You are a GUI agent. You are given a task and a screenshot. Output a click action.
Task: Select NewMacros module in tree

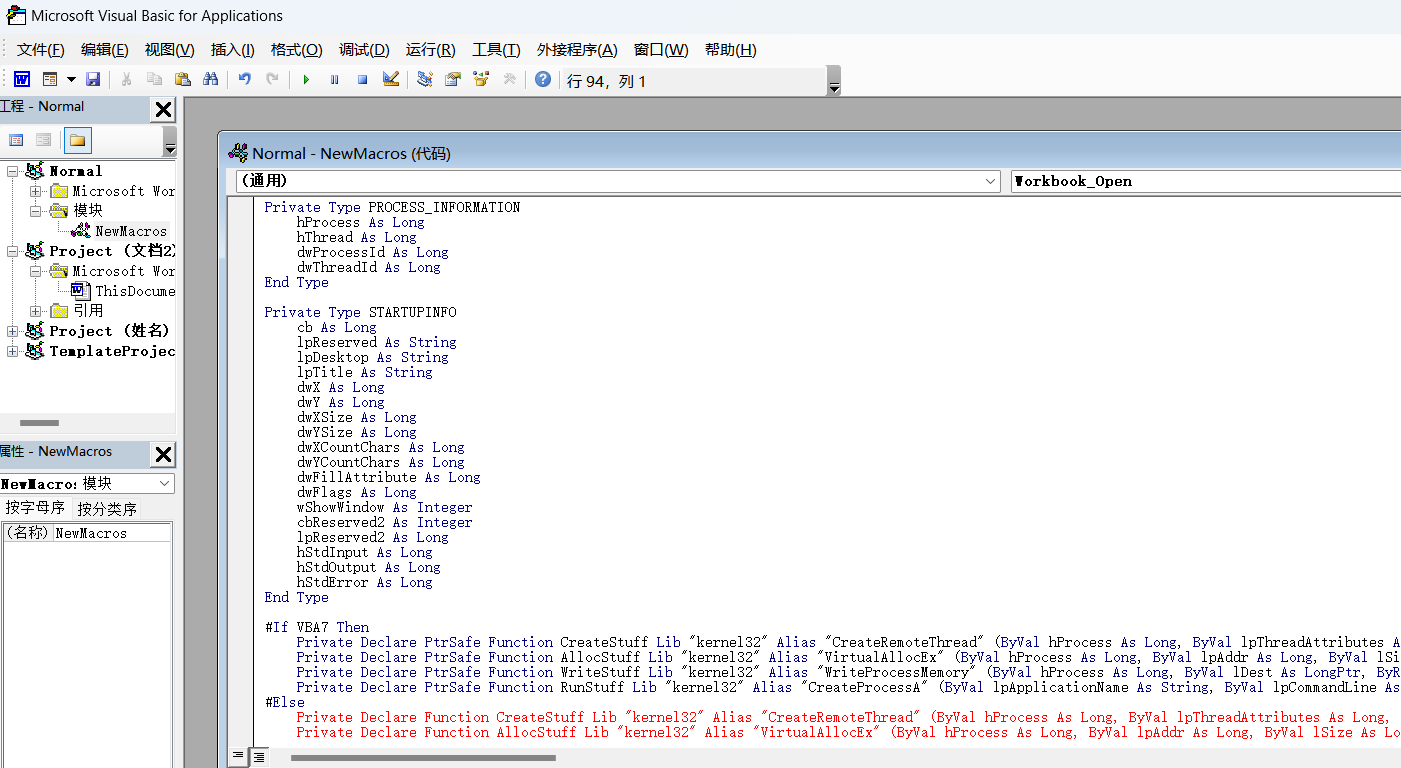131,231
